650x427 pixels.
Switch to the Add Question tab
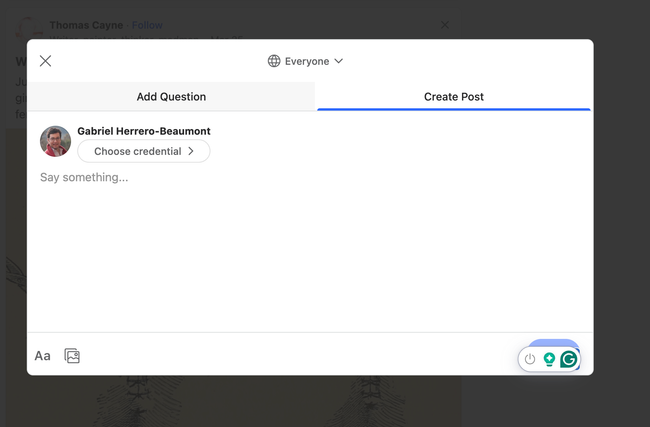point(171,97)
